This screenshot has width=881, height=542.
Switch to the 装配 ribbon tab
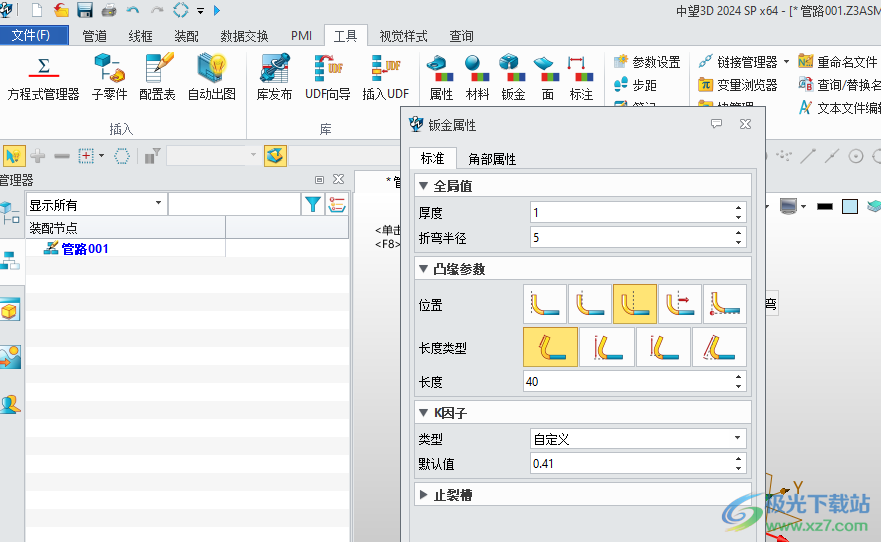(187, 36)
